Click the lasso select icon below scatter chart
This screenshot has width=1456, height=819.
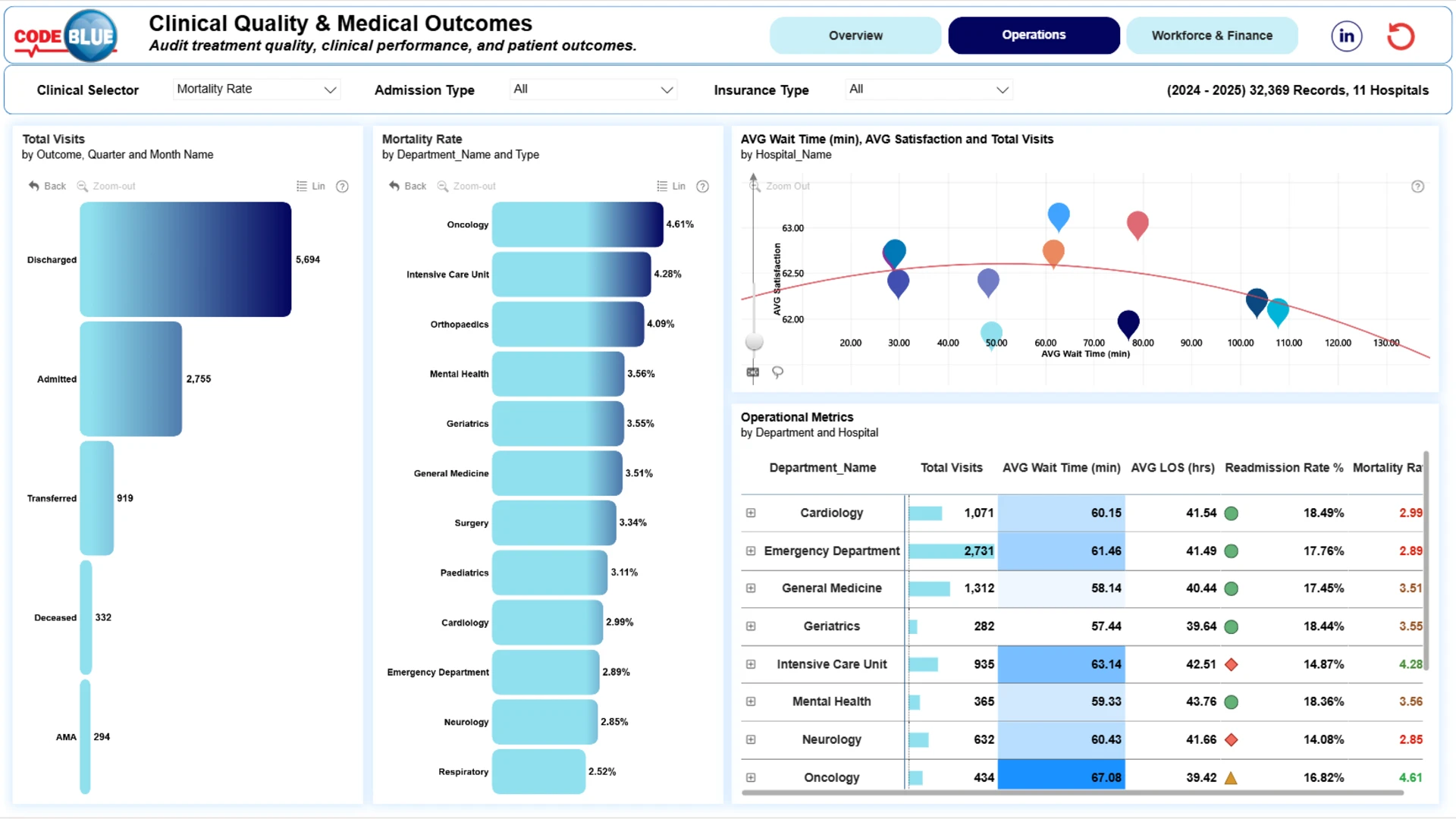(777, 372)
